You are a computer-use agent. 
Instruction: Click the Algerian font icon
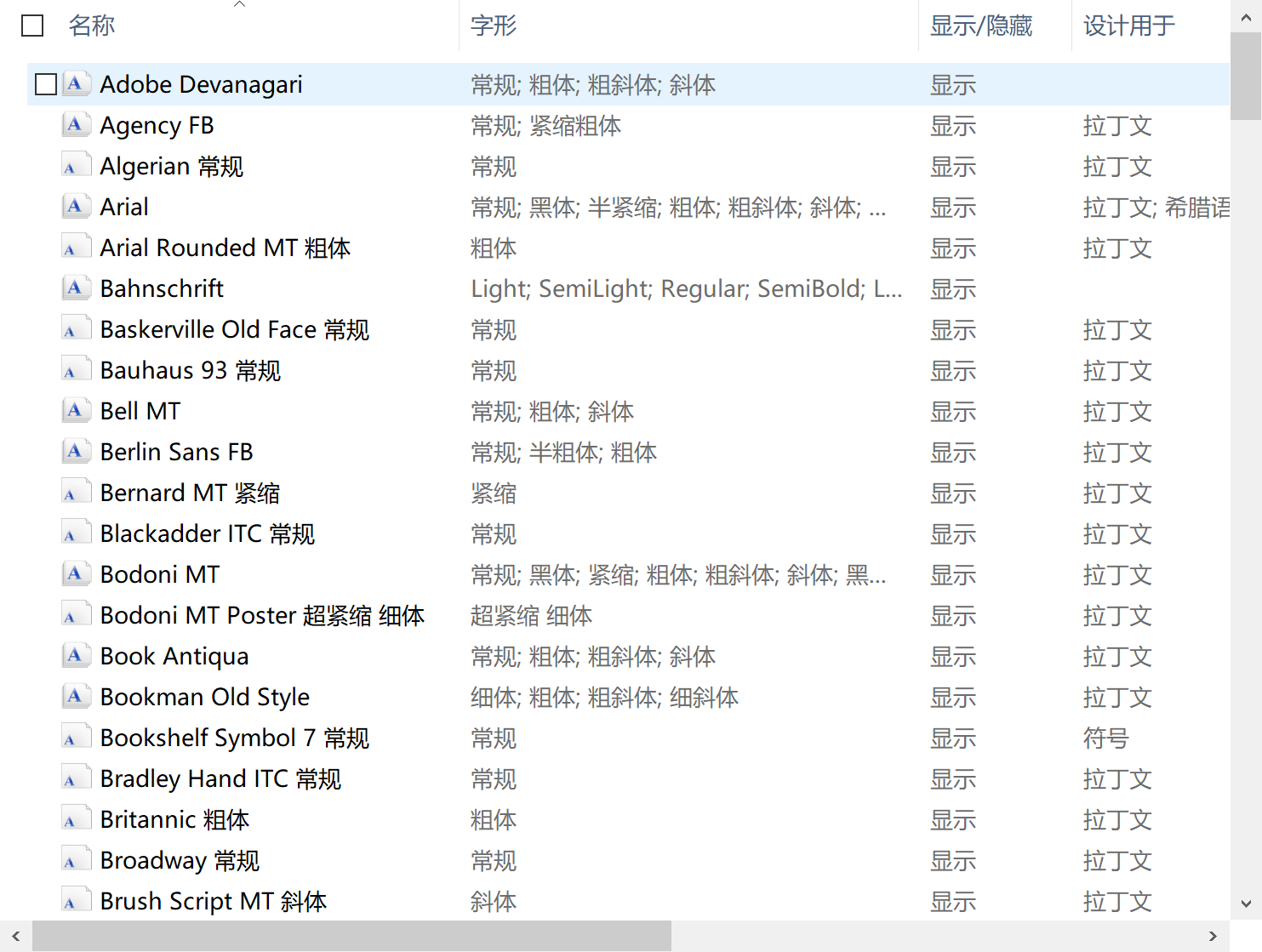click(x=77, y=166)
